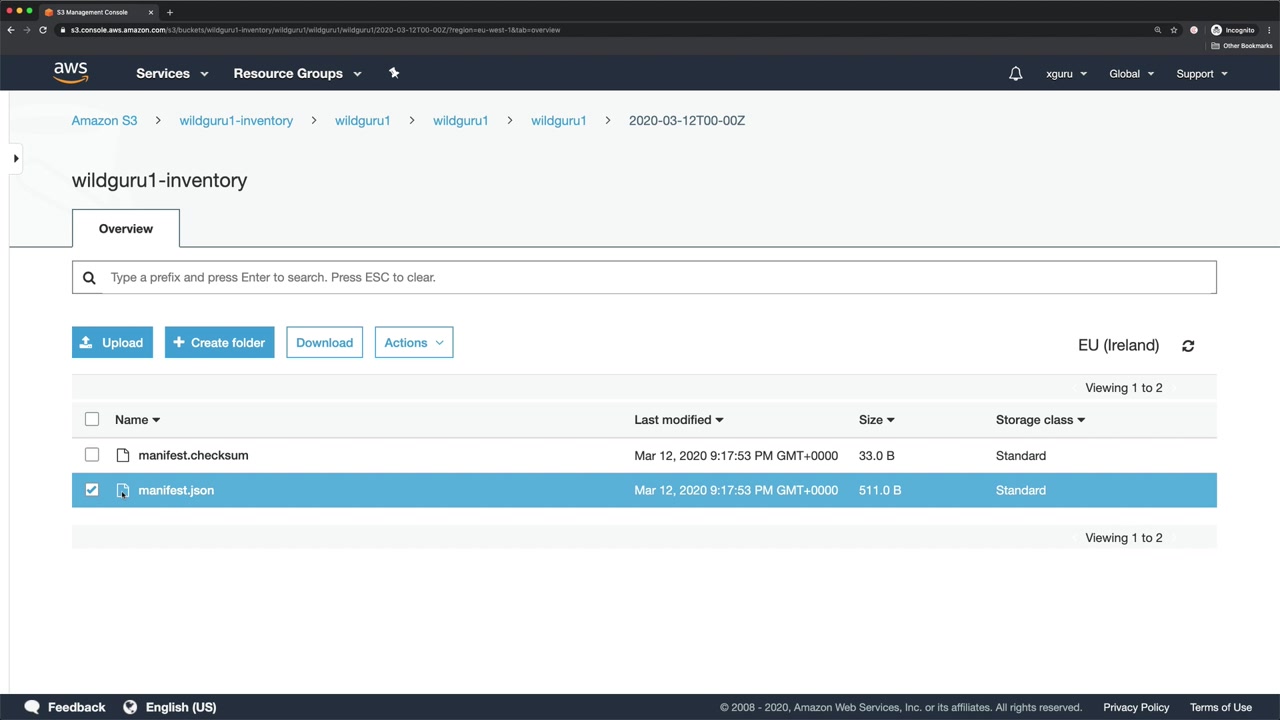Go back with the browser back arrow

11,30
